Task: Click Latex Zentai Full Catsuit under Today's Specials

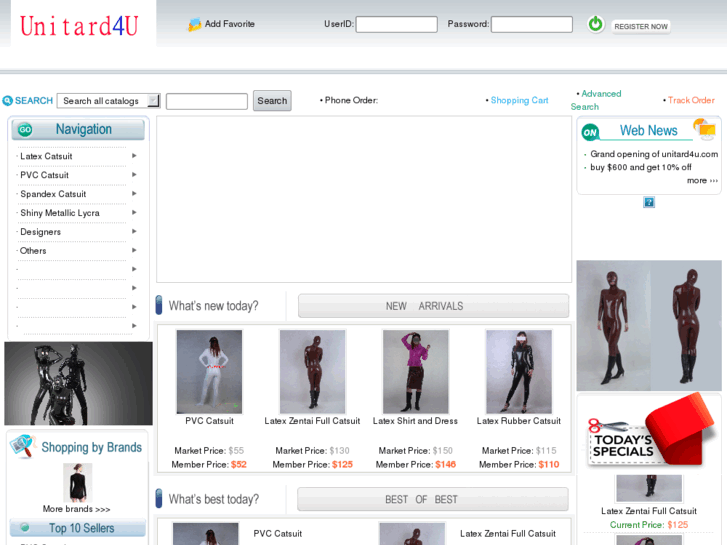Action: point(649,511)
